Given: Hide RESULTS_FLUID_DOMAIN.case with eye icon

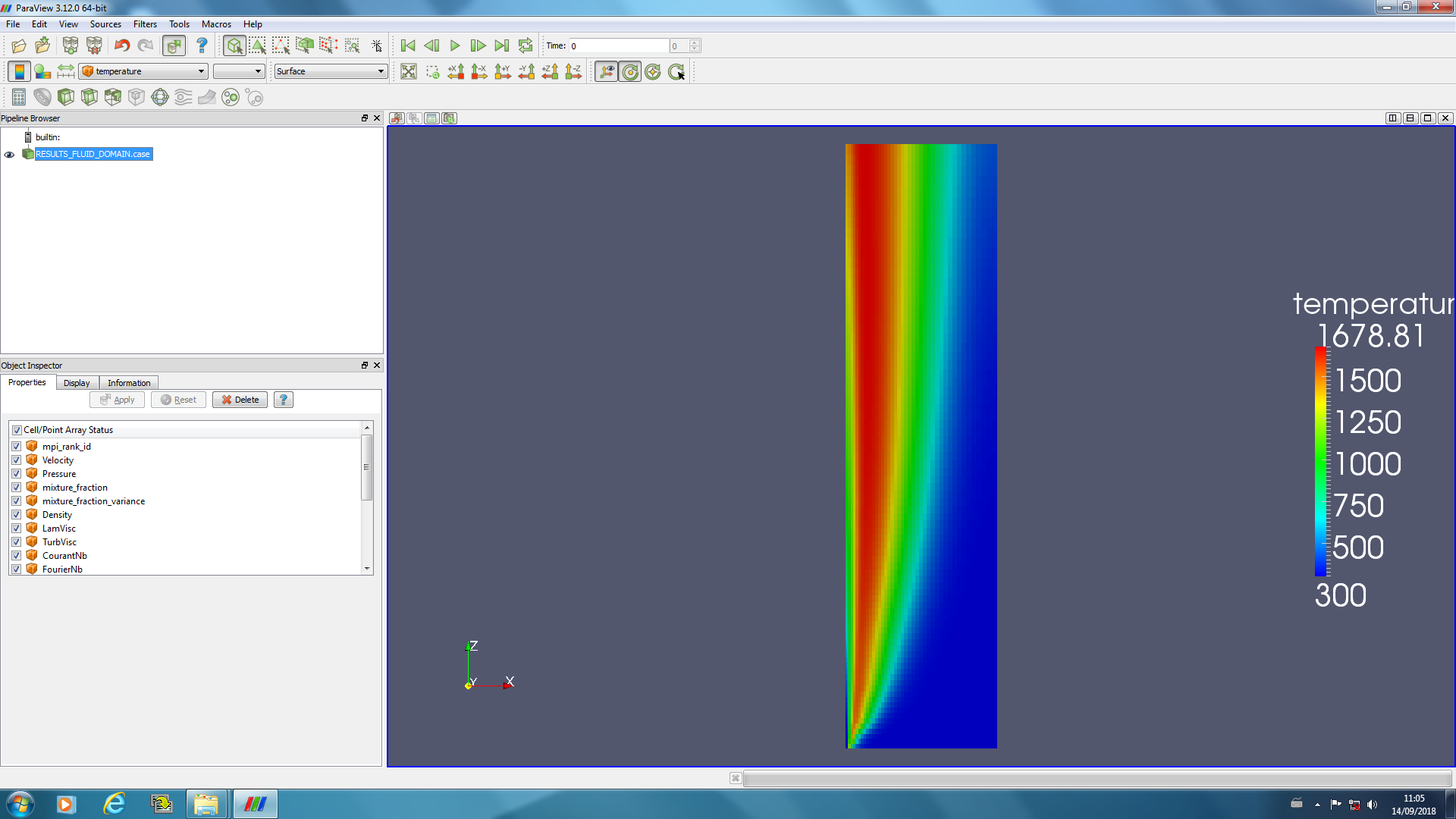Looking at the screenshot, I should [9, 154].
